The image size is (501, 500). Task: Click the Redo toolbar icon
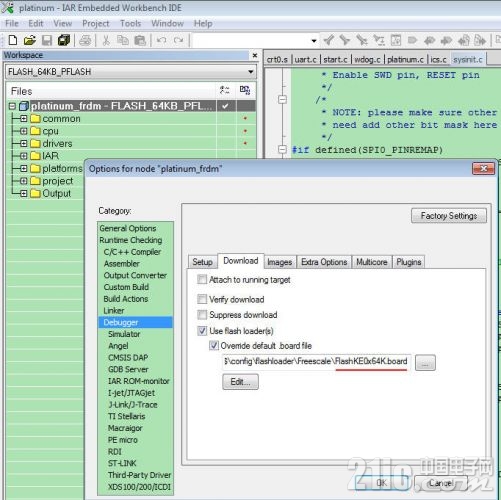pyautogui.click(x=179, y=40)
